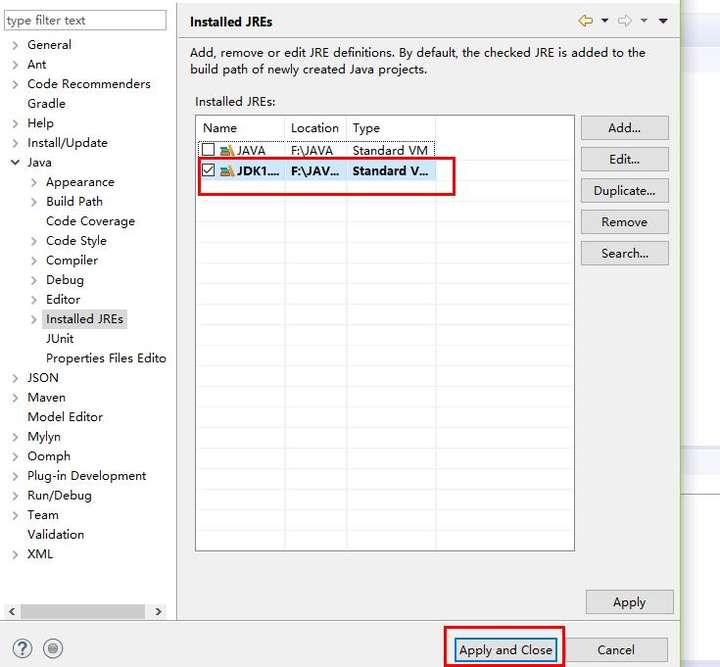Expand the Ant preferences node
This screenshot has height=667, width=720.
[x=15, y=65]
